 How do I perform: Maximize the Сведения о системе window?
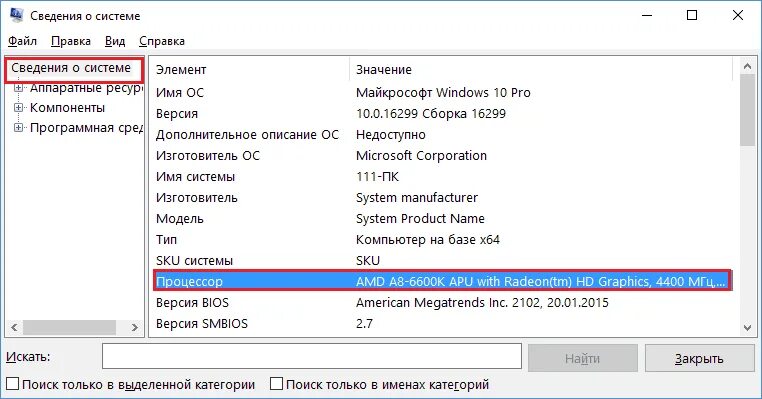pos(692,16)
